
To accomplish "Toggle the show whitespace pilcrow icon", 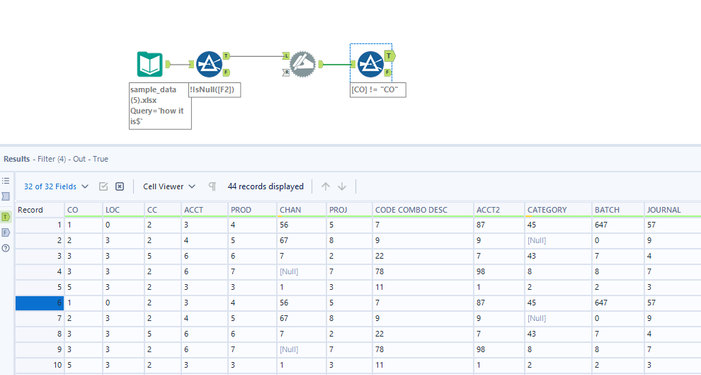I will 212,186.
